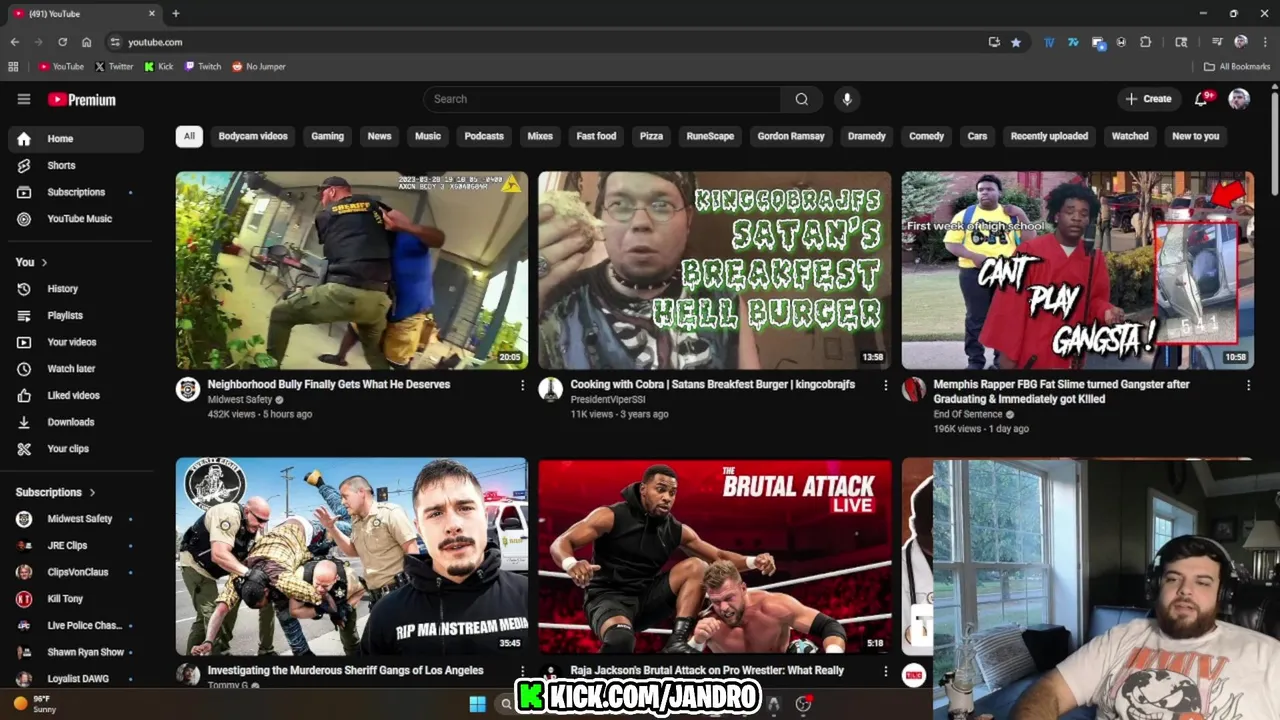Open the notifications bell
This screenshot has width=1280, height=720.
pos(1202,99)
